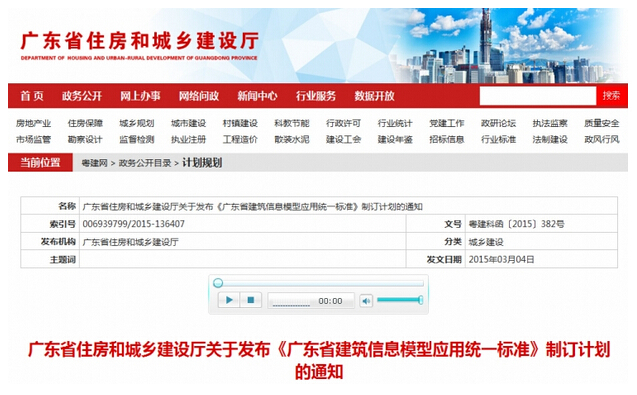Go to 勘察设计 section

[x=85, y=139]
